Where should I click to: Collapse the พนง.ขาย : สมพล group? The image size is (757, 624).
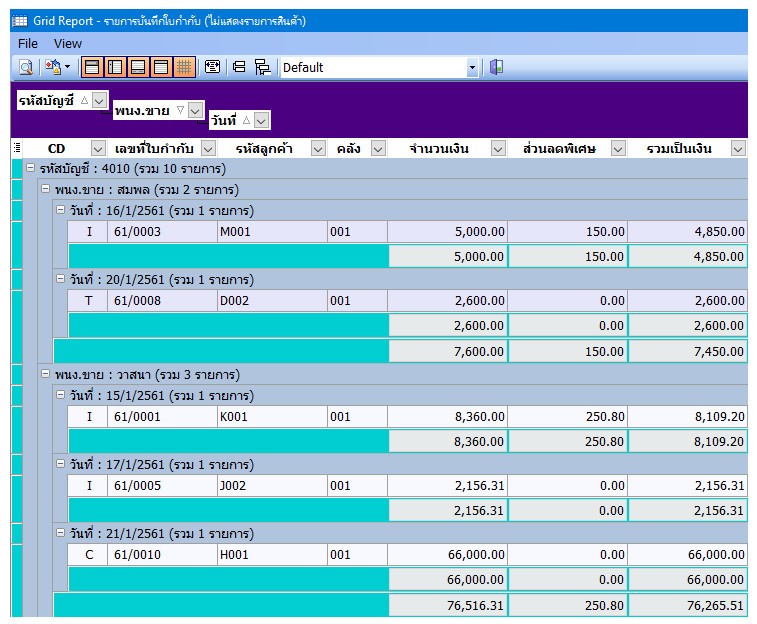click(45, 189)
